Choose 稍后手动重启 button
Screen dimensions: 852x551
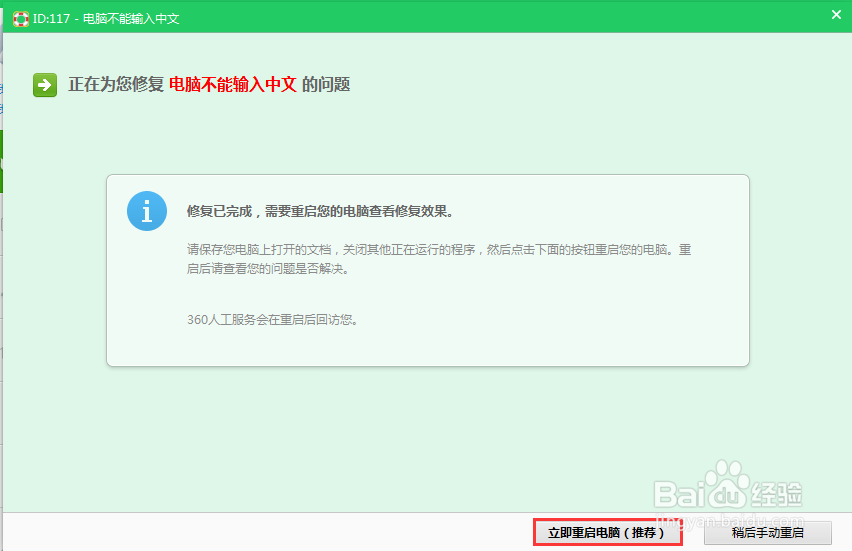pos(768,533)
